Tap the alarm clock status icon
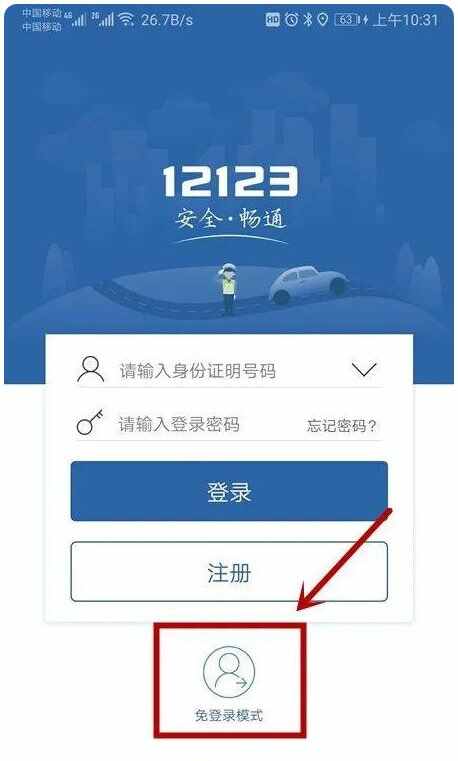 (x=291, y=19)
